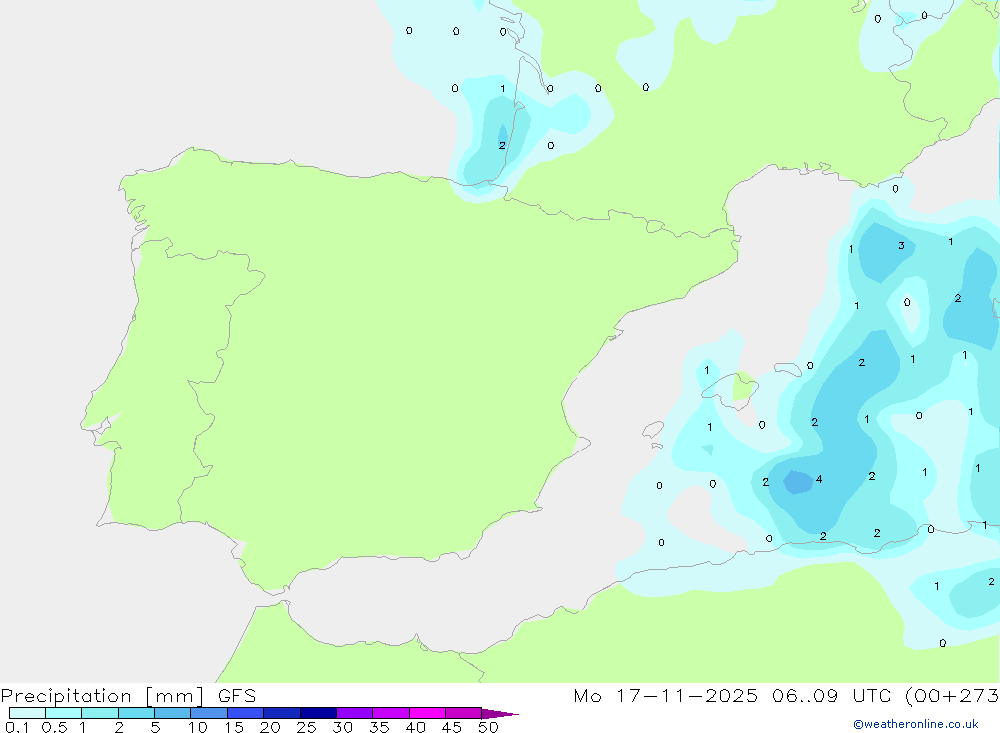Click the '45' legend scale label
Viewport: 1000px width, 733px height.
[452, 727]
